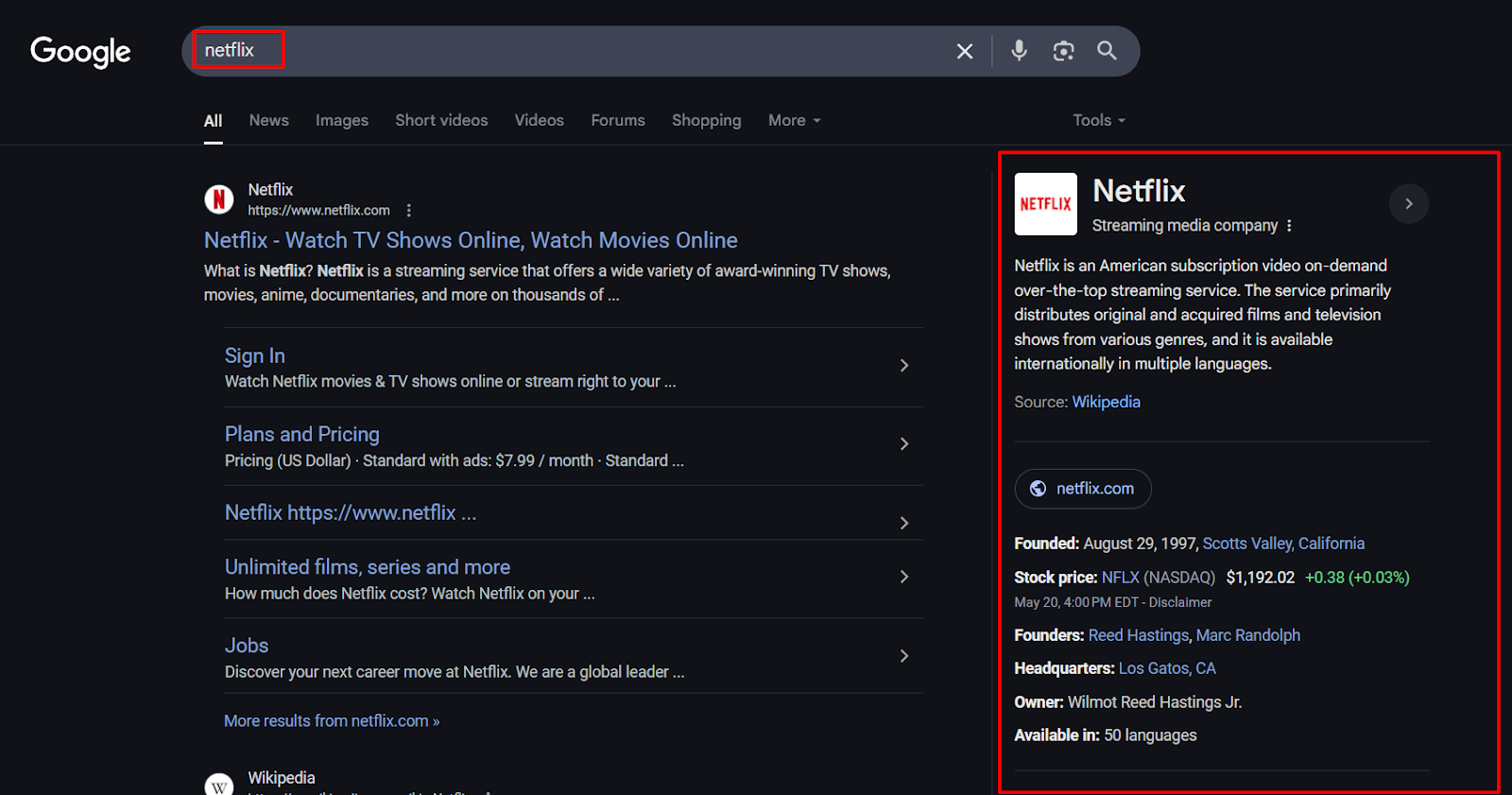Switch to the Images tab
Image resolution: width=1512 pixels, height=795 pixels.
(342, 121)
